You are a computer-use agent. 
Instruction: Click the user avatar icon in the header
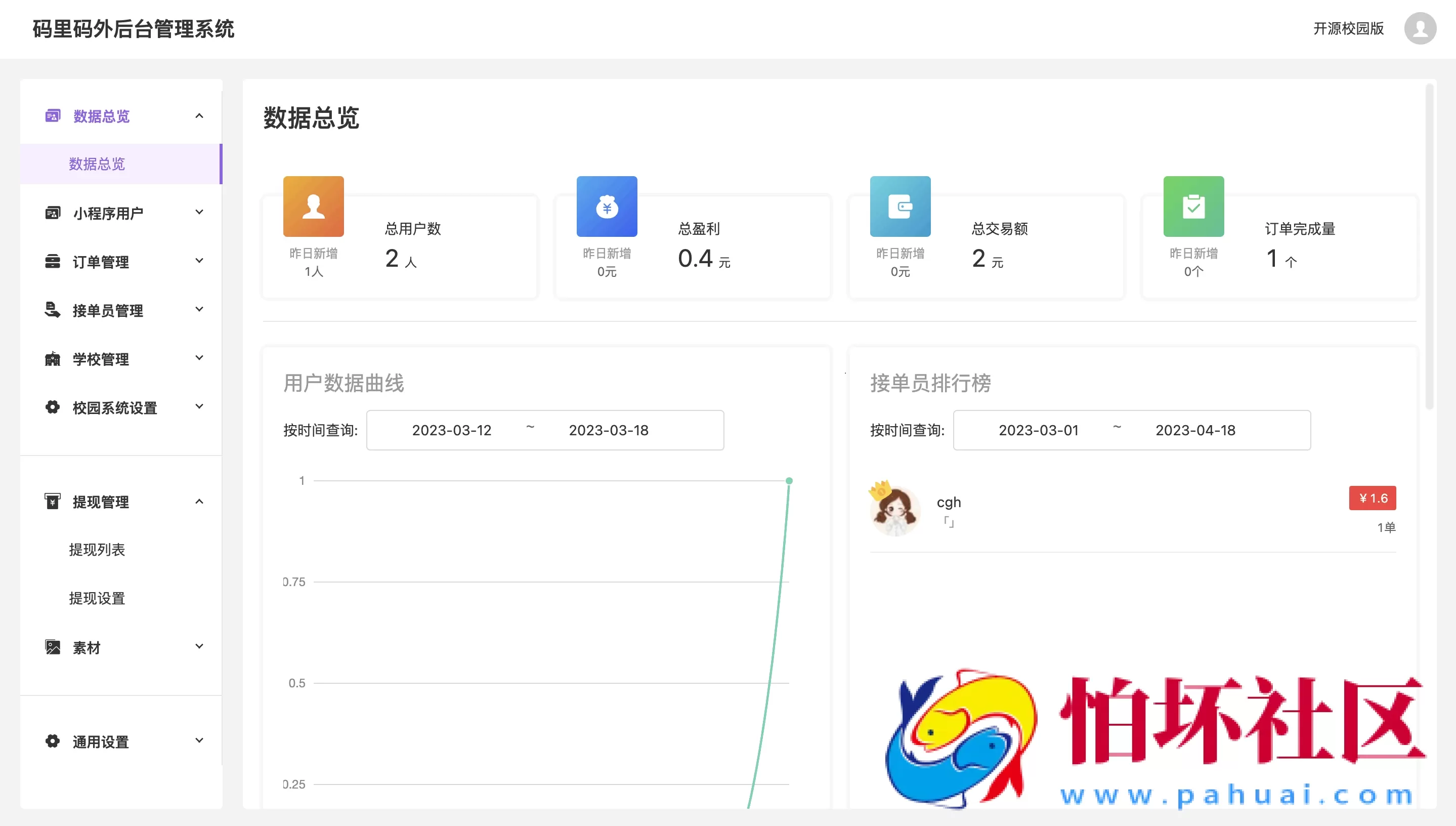coord(1420,28)
